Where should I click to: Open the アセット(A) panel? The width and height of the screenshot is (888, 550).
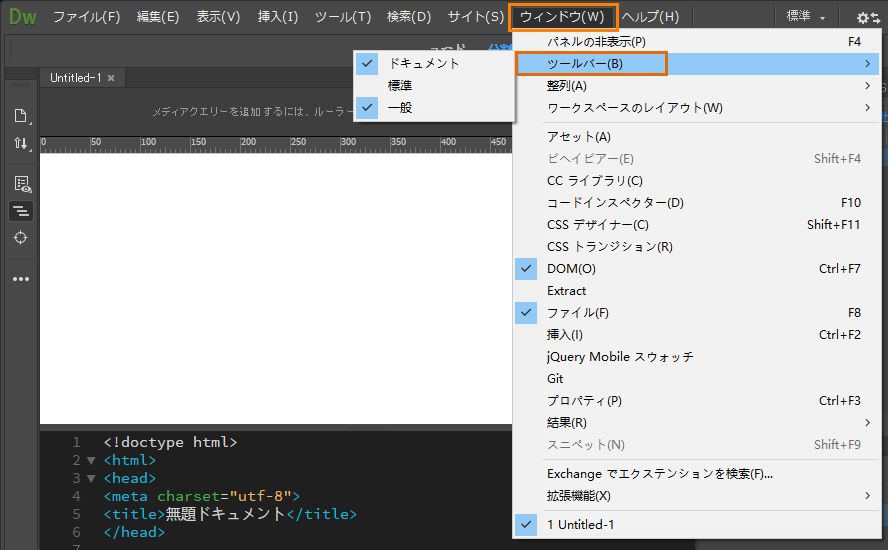697,137
